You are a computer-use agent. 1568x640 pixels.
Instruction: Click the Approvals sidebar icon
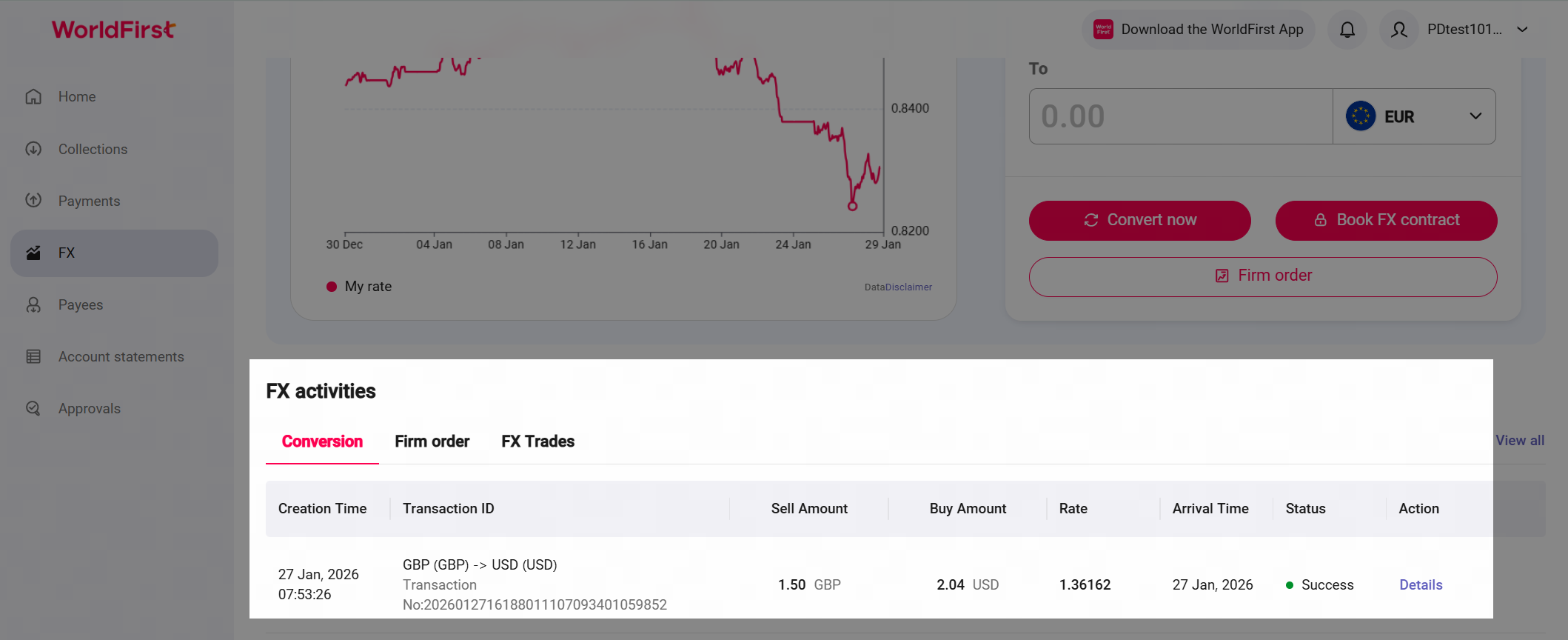click(x=33, y=408)
